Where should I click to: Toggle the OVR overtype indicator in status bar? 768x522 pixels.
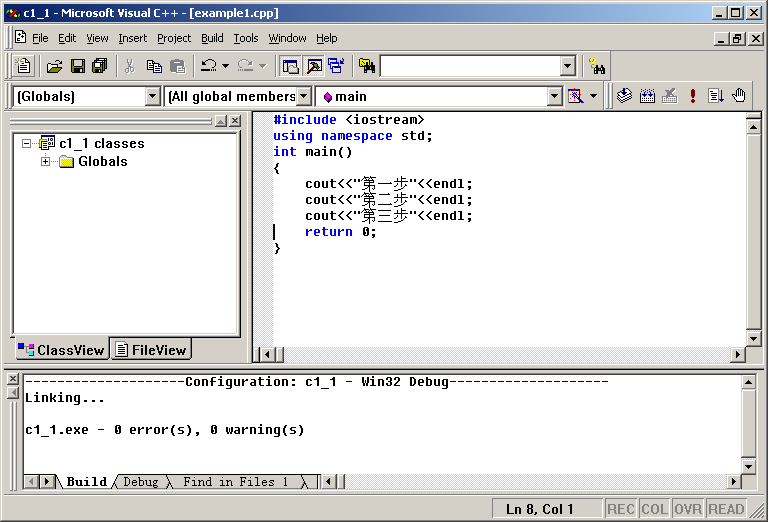687,509
